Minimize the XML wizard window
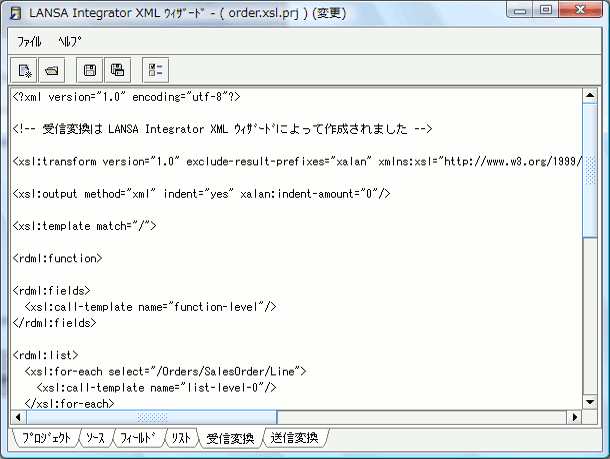 pos(520,10)
